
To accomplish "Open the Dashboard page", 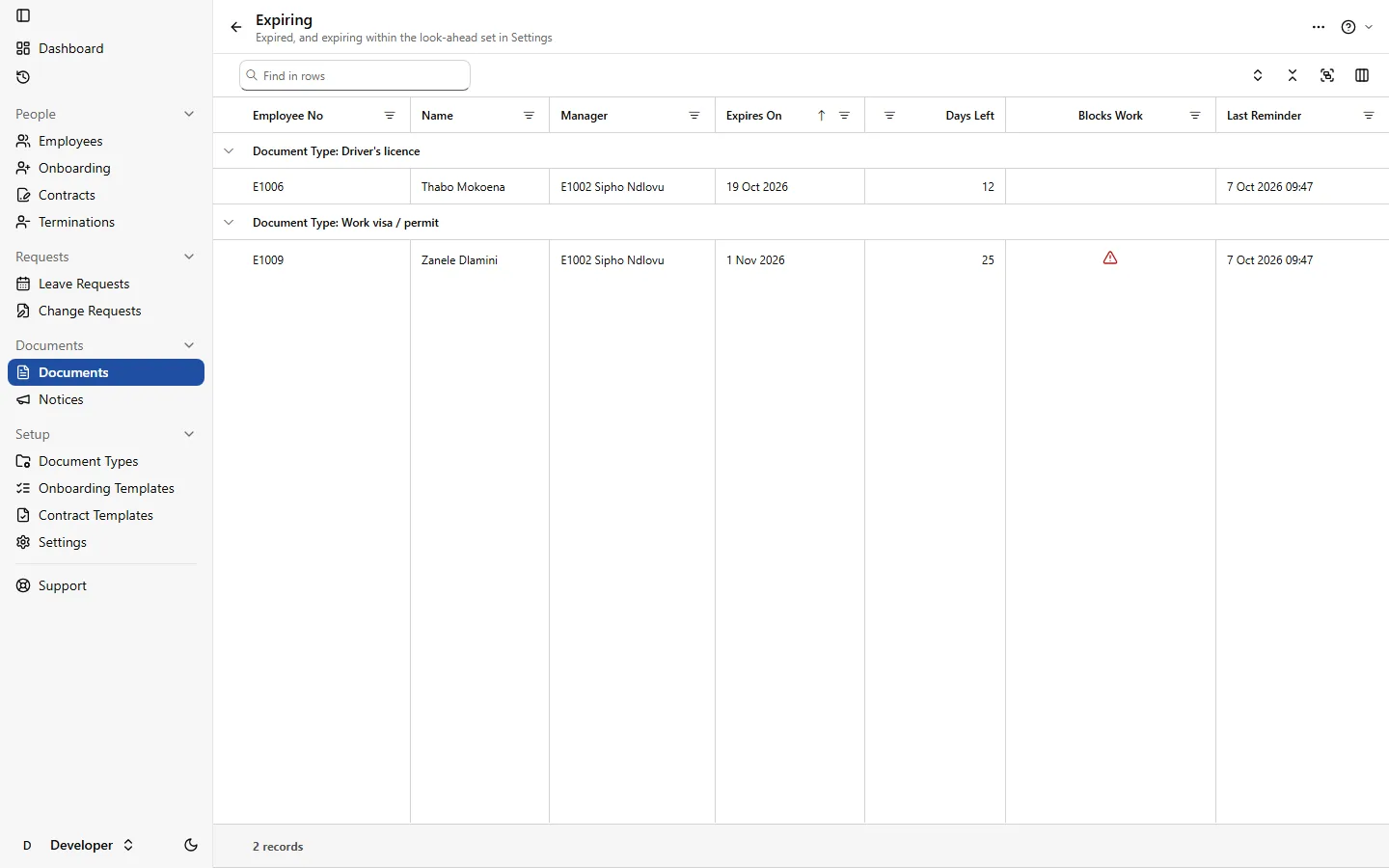I will pos(106,48).
